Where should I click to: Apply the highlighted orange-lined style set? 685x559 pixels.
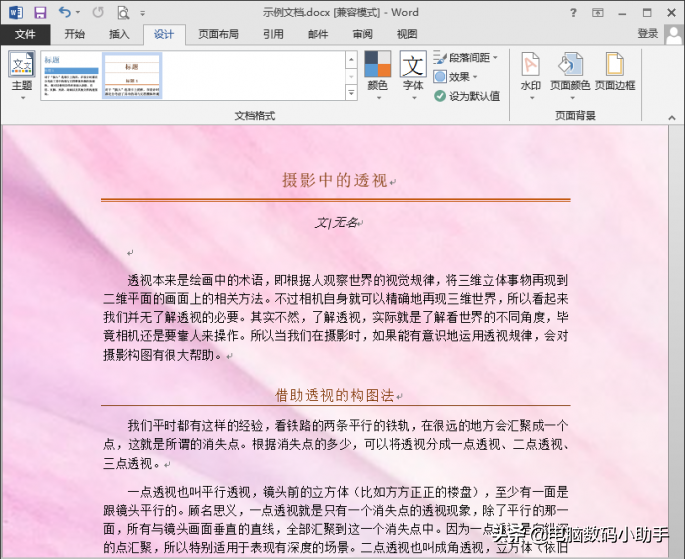(132, 75)
